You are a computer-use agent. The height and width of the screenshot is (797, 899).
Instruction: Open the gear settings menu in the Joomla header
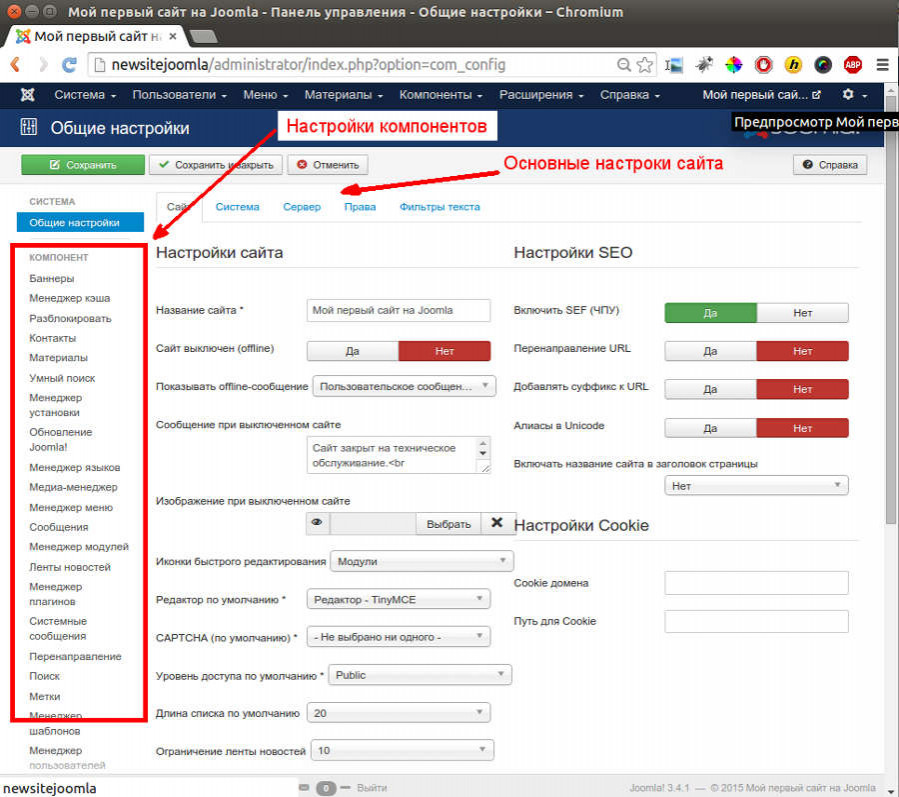click(x=848, y=95)
